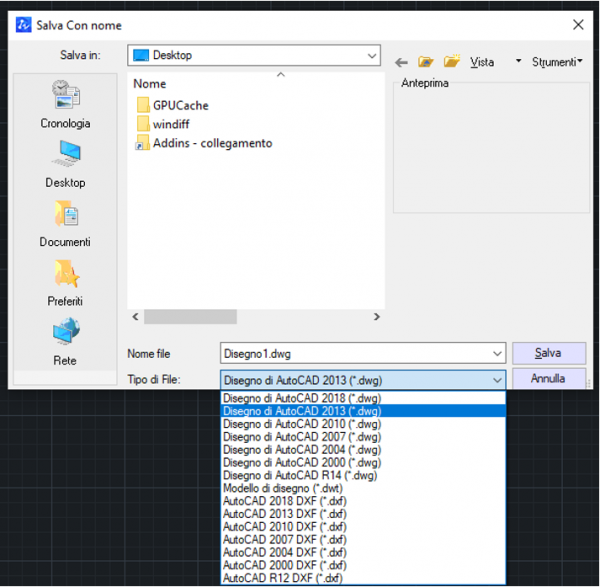
Task: Select the windiff folder
Action: point(163,124)
